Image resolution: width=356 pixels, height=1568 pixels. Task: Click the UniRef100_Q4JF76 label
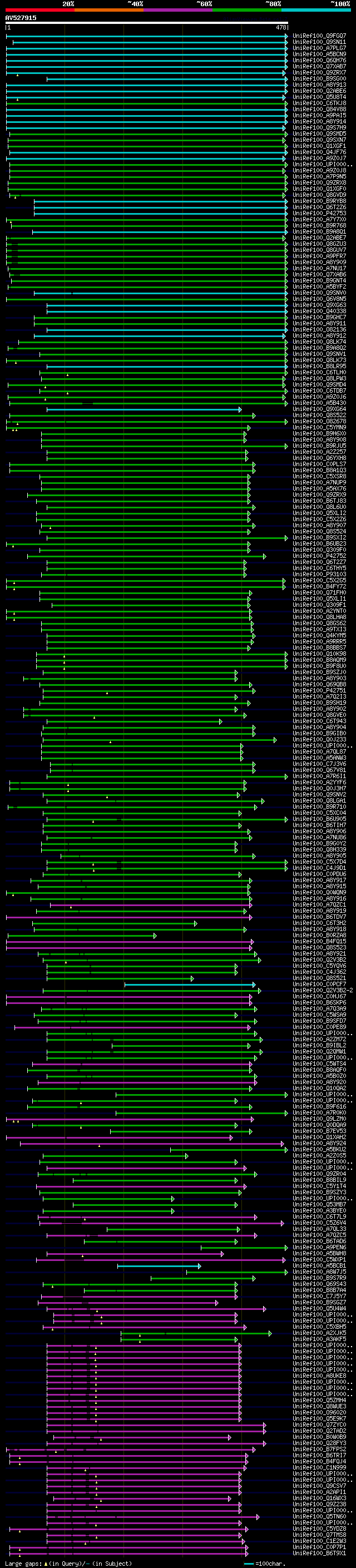(319, 152)
